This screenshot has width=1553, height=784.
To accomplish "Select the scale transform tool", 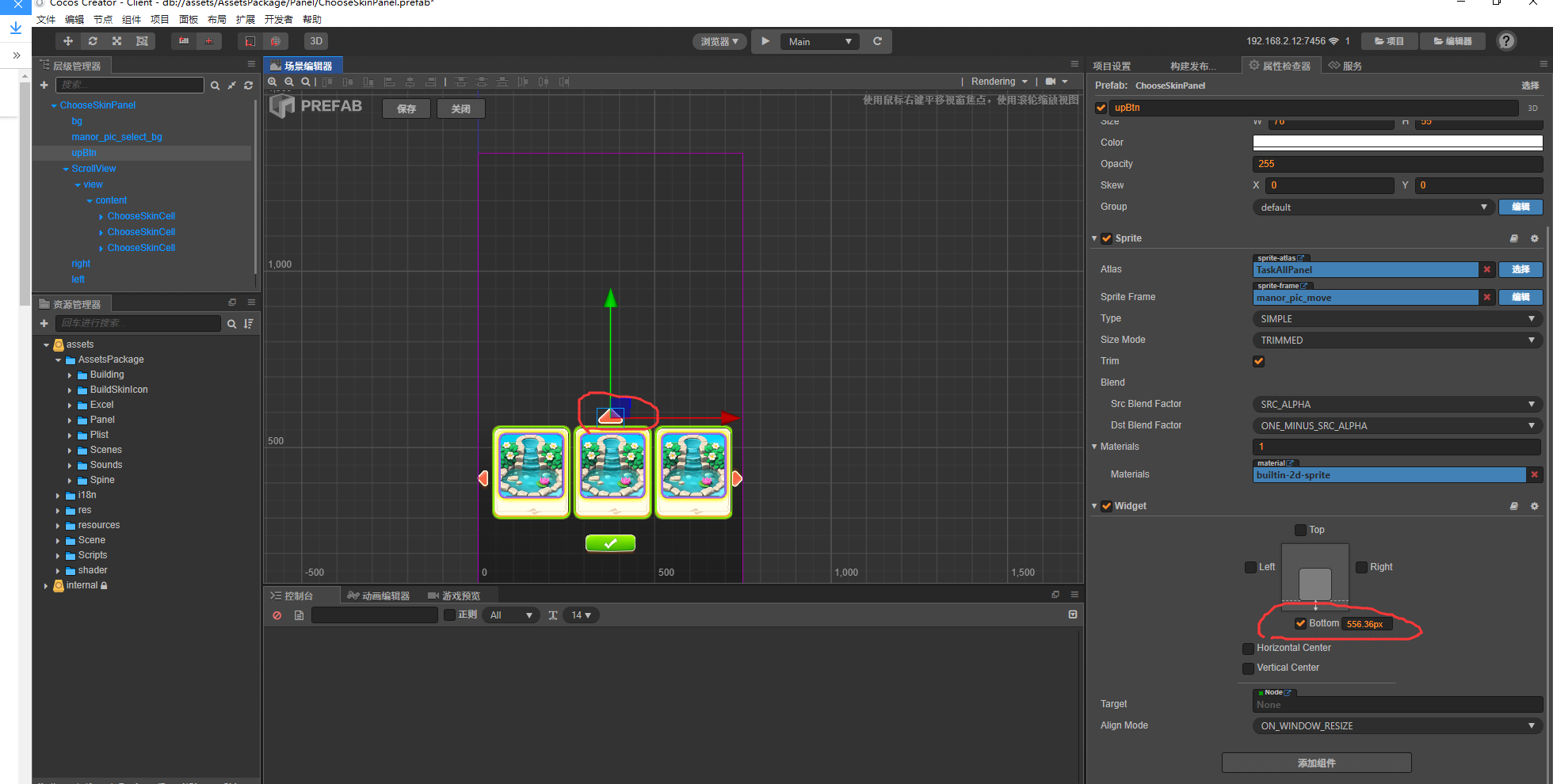I will [x=117, y=41].
